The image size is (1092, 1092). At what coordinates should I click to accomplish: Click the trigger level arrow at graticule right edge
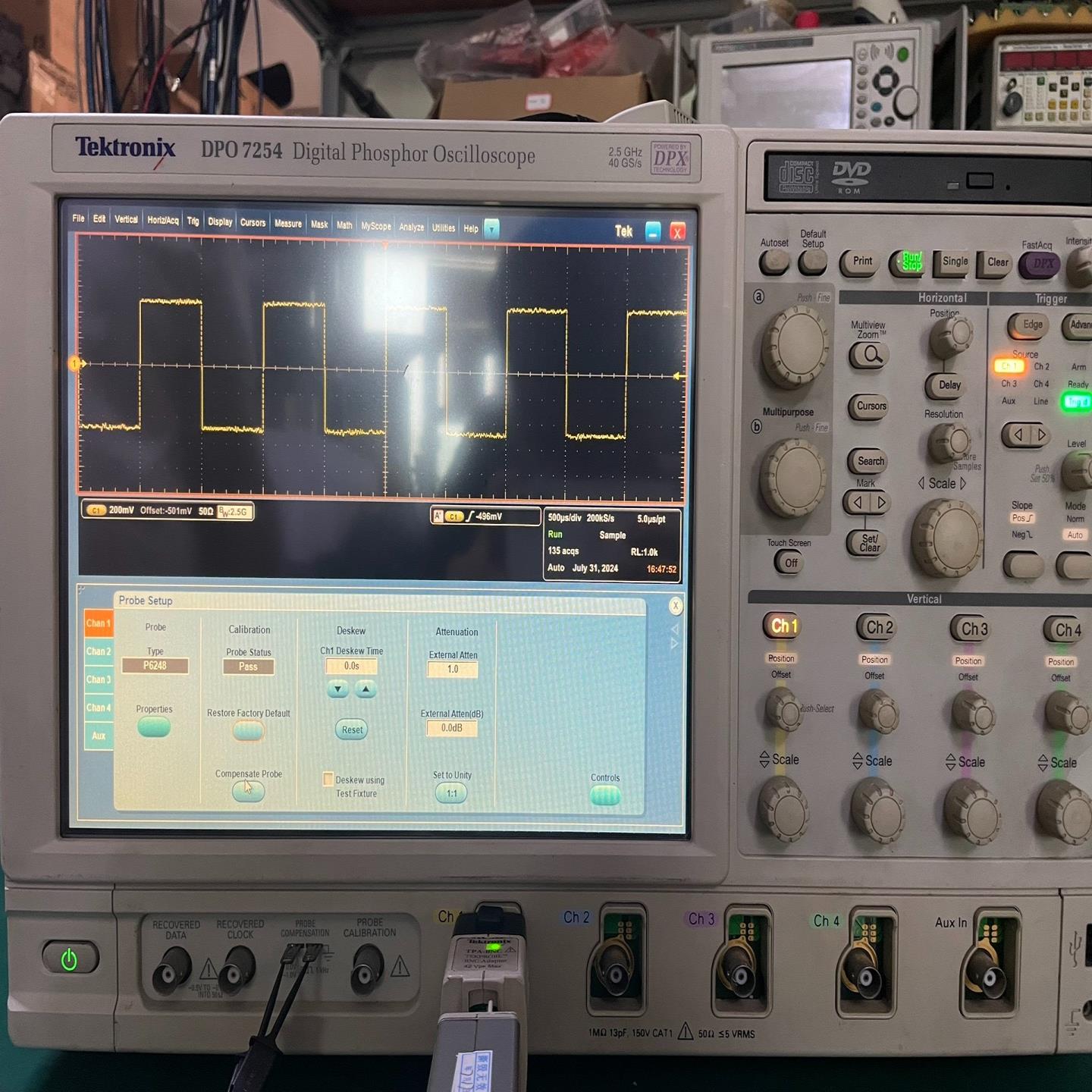[x=679, y=376]
